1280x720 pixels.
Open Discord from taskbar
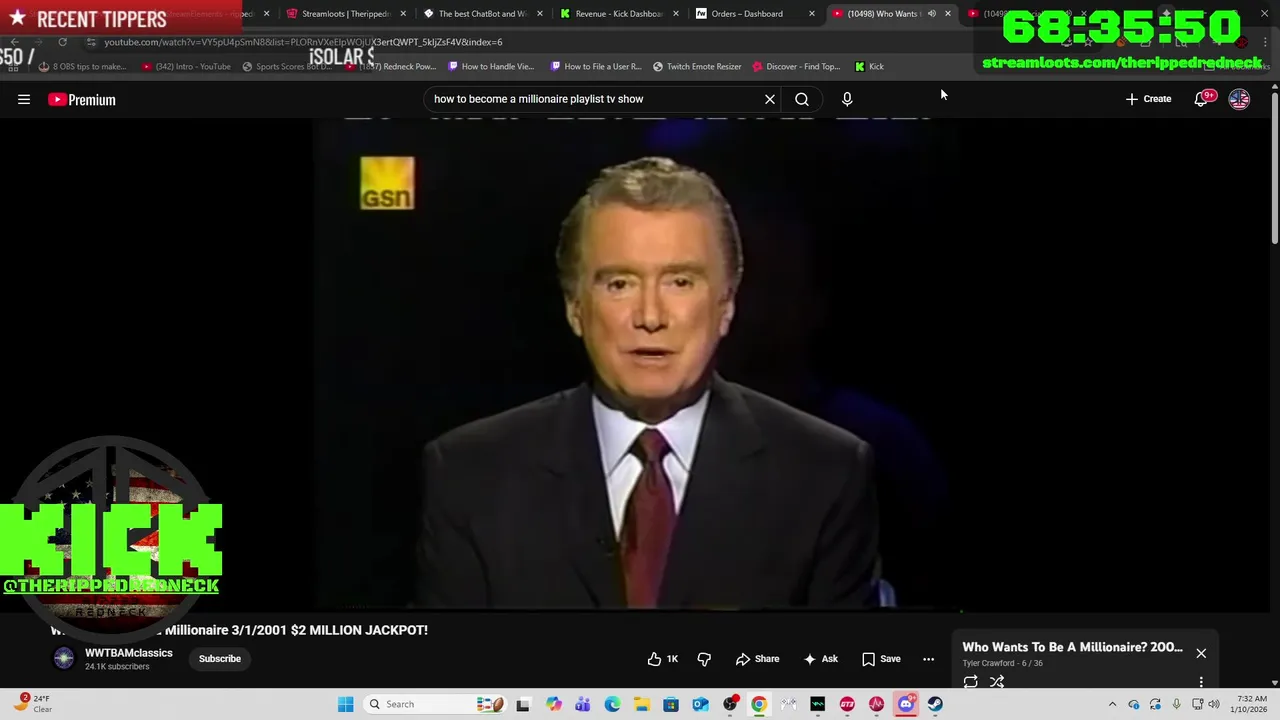coord(906,704)
